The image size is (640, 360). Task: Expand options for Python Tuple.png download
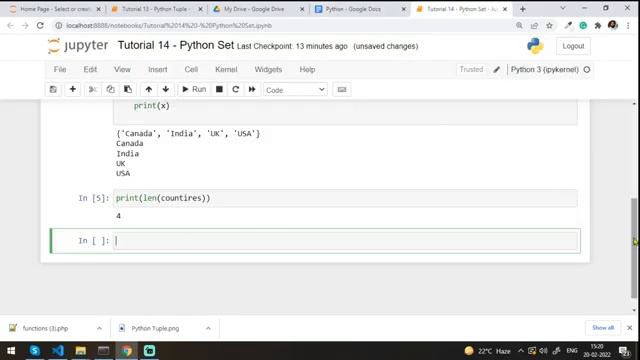(208, 328)
